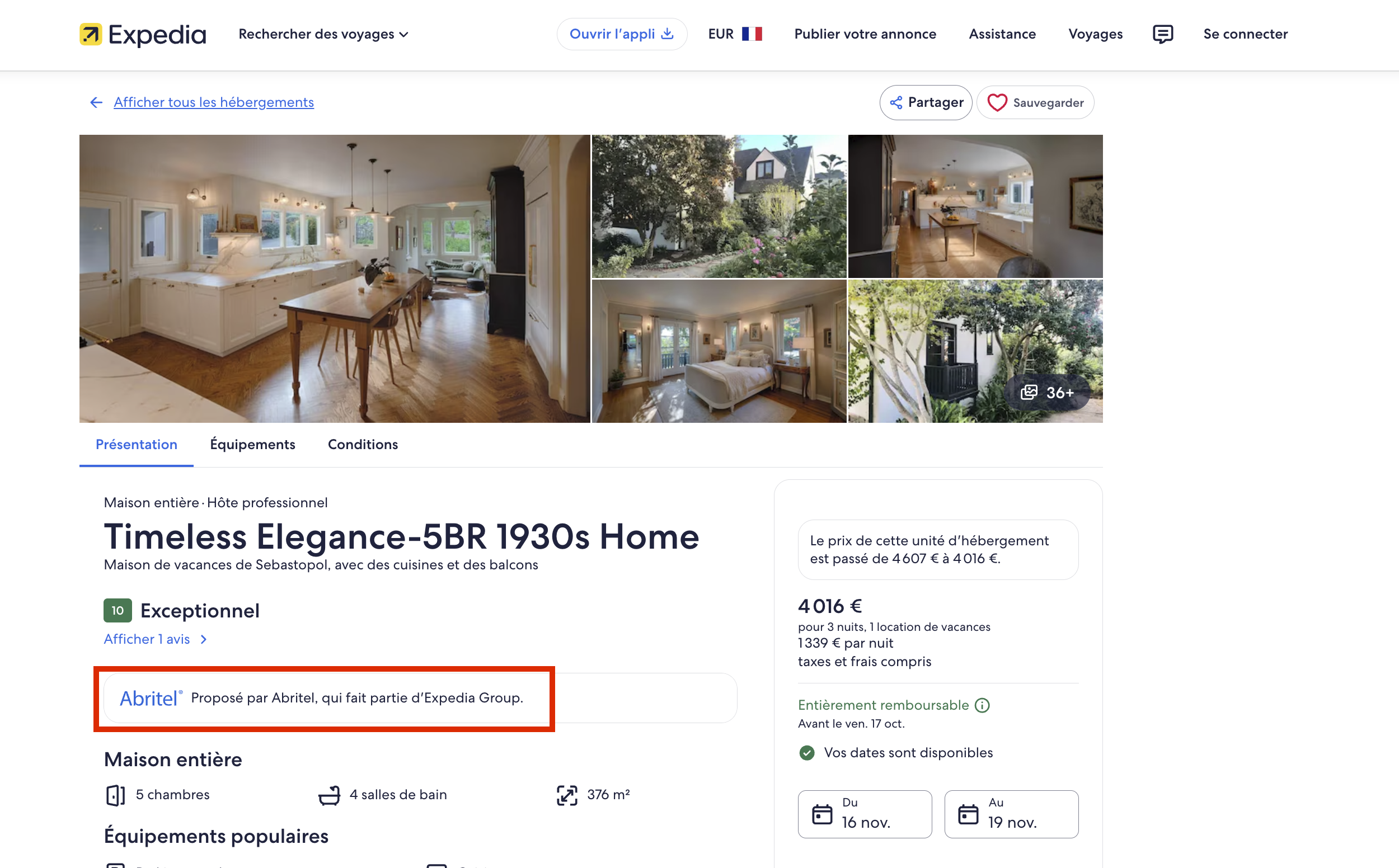Screen dimensions: 1399x868
Task: Click the French flag EUR currency selector
Action: coord(735,34)
